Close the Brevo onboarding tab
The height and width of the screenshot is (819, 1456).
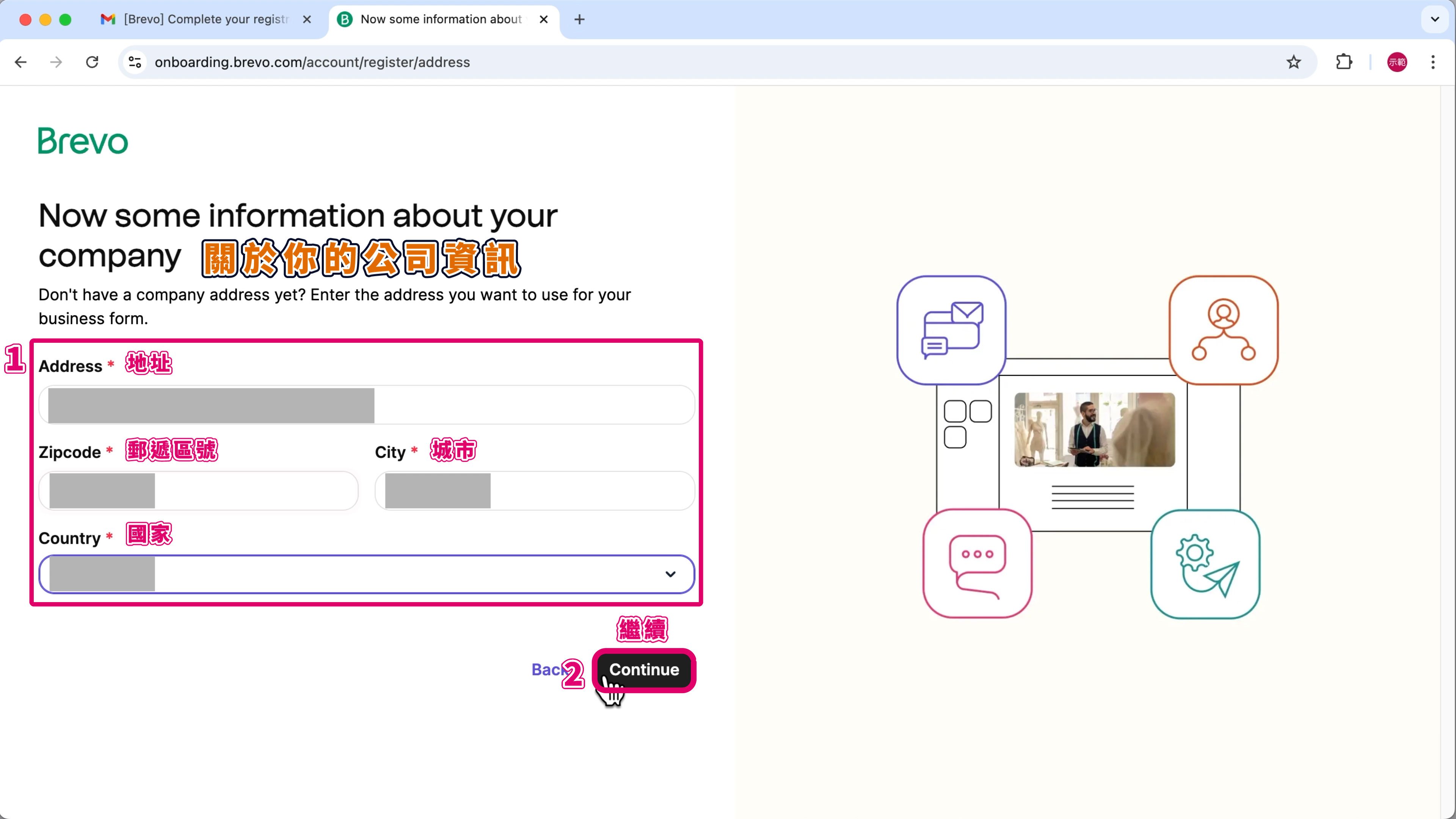(544, 19)
